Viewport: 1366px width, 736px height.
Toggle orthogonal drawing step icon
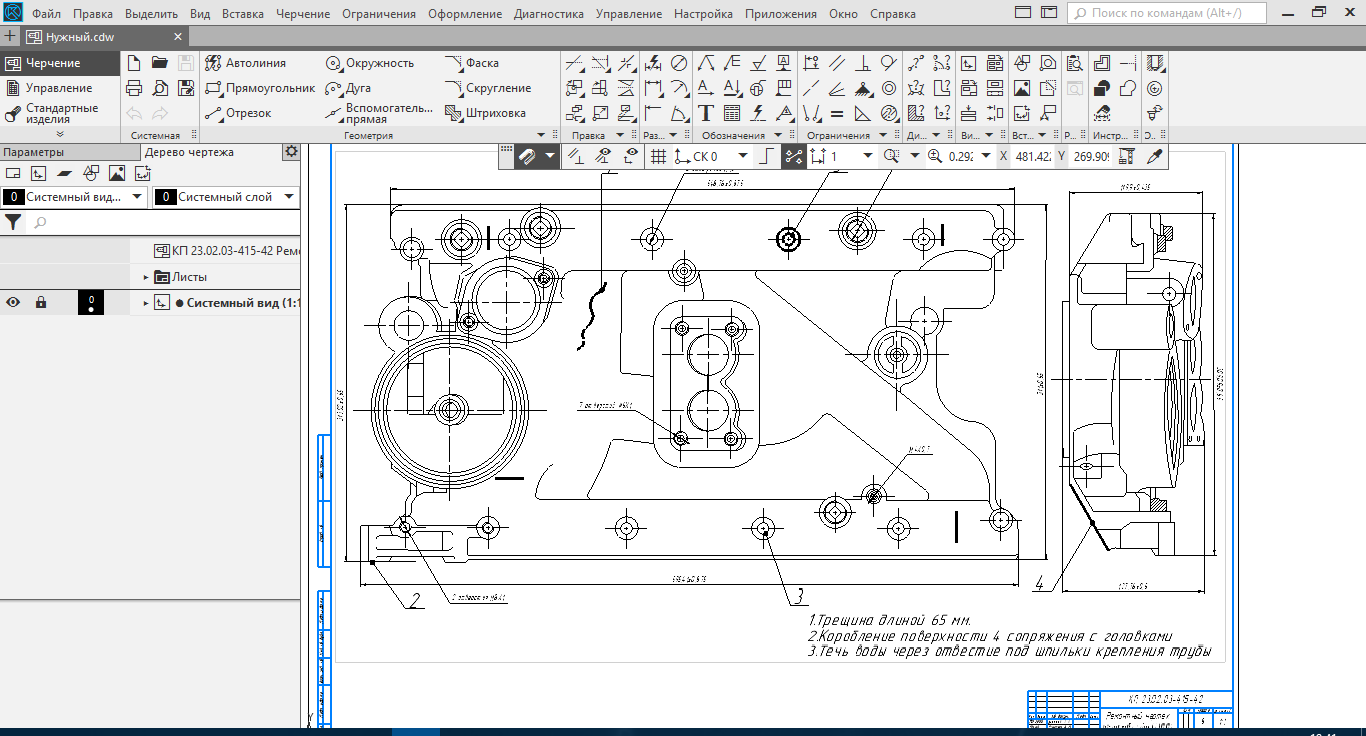(x=766, y=156)
